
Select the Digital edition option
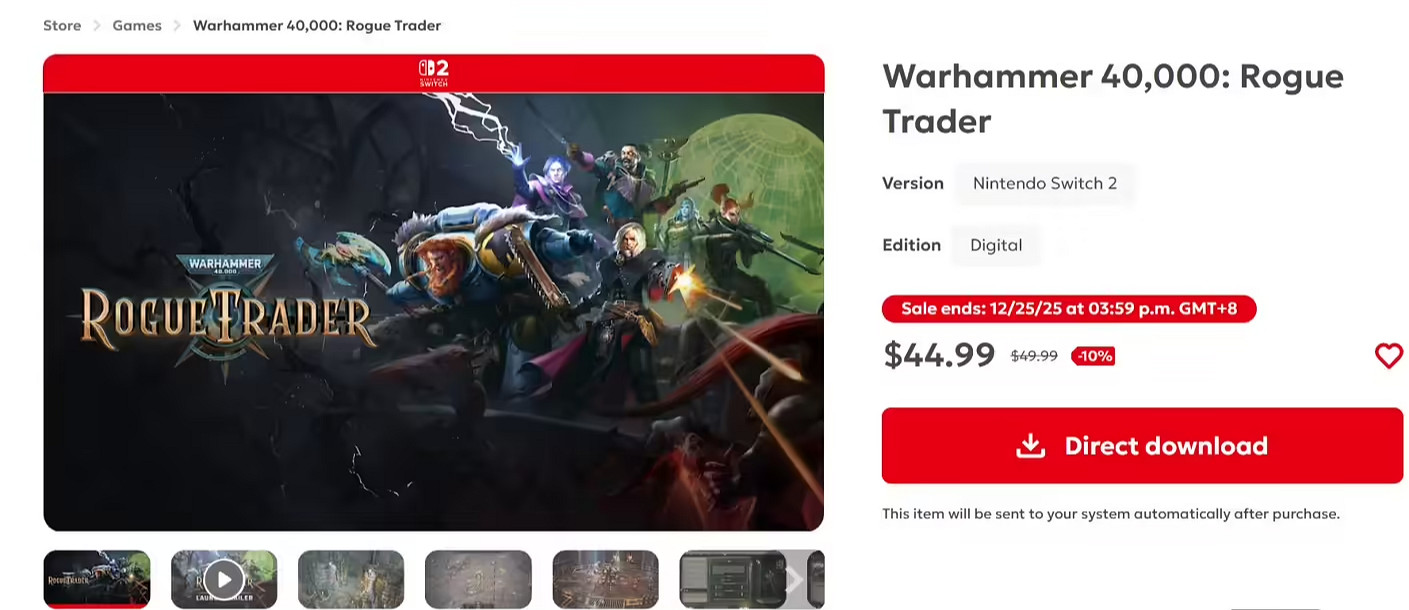pos(996,245)
